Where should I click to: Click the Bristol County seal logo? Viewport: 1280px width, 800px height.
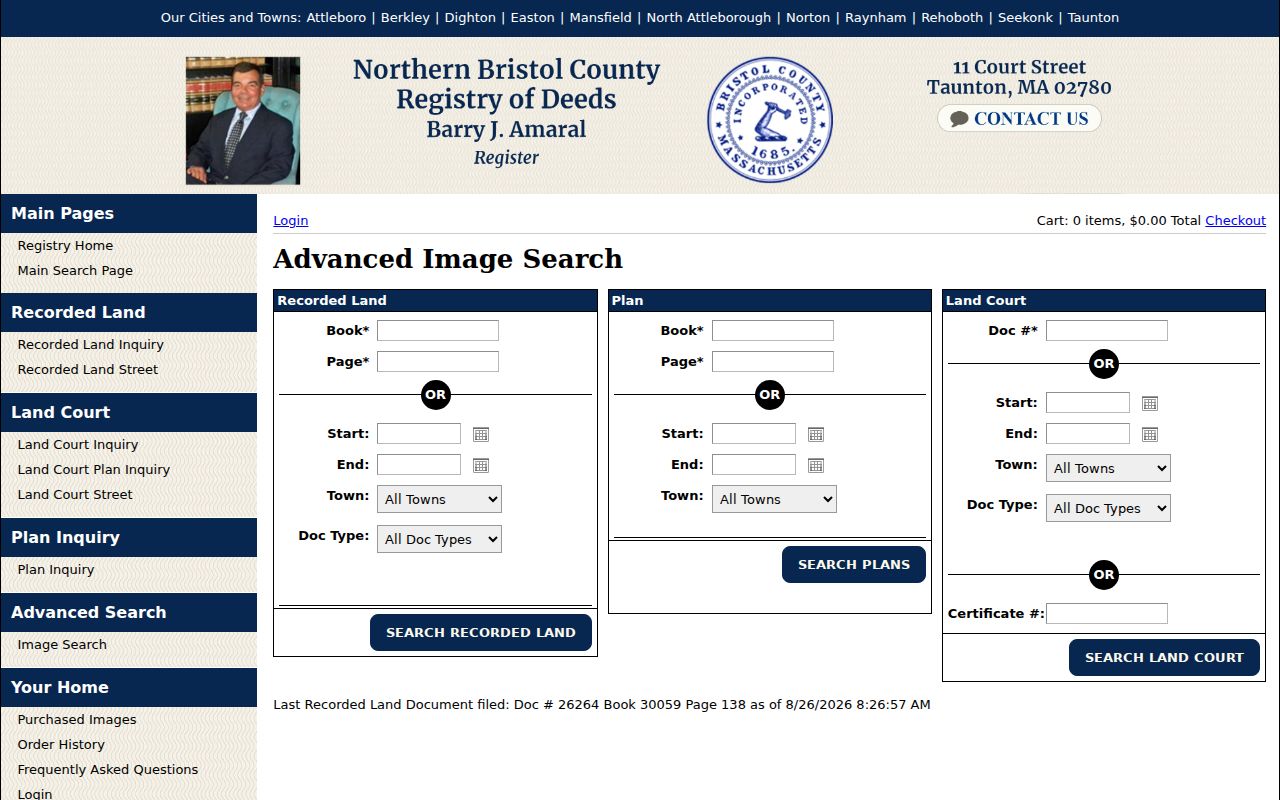770,120
